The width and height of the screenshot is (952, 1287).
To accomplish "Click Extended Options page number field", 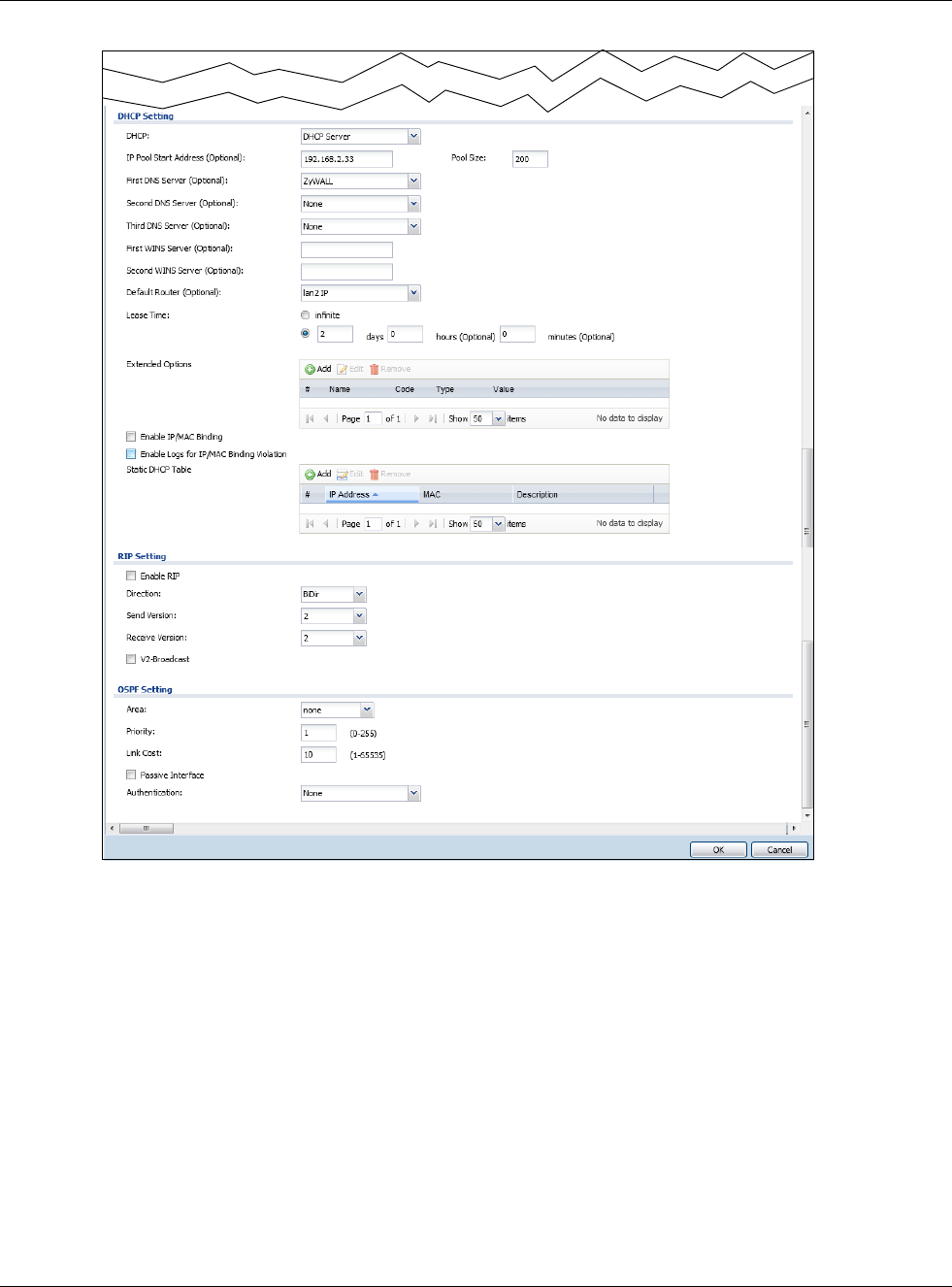I will tap(373, 418).
